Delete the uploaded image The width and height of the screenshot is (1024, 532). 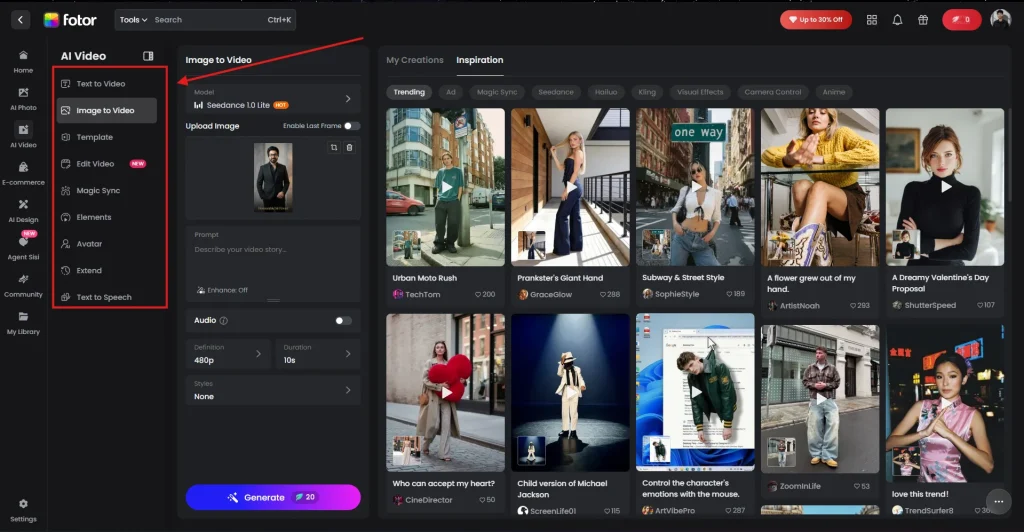point(349,148)
